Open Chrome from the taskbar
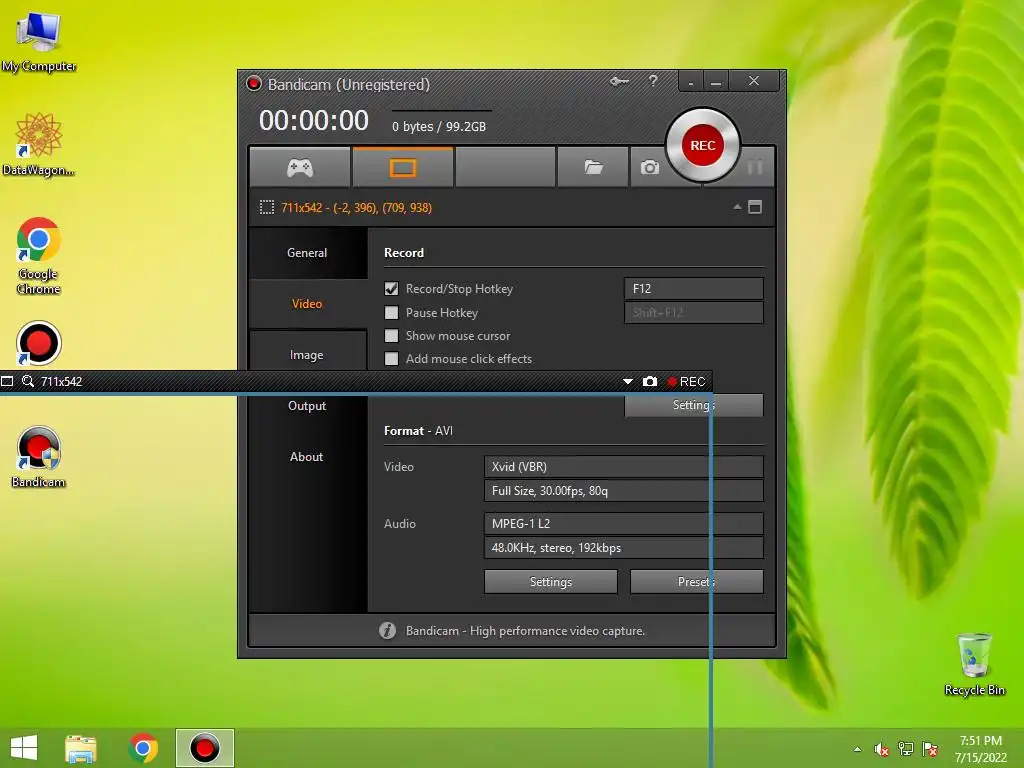Viewport: 1024px width, 768px height. click(x=143, y=748)
